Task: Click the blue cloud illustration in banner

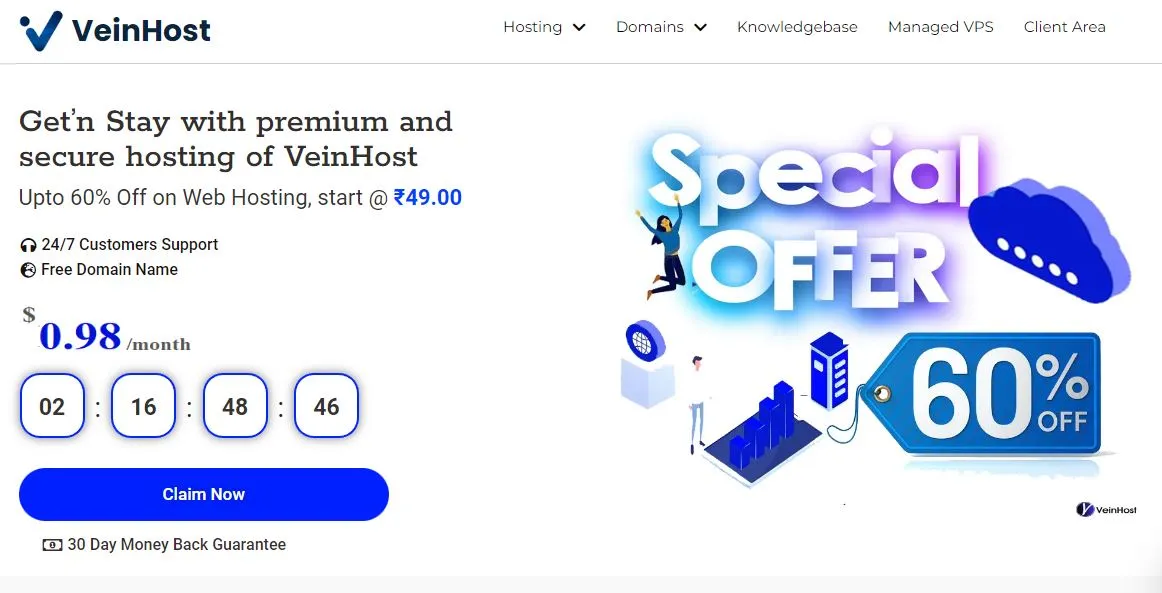Action: [x=1049, y=239]
